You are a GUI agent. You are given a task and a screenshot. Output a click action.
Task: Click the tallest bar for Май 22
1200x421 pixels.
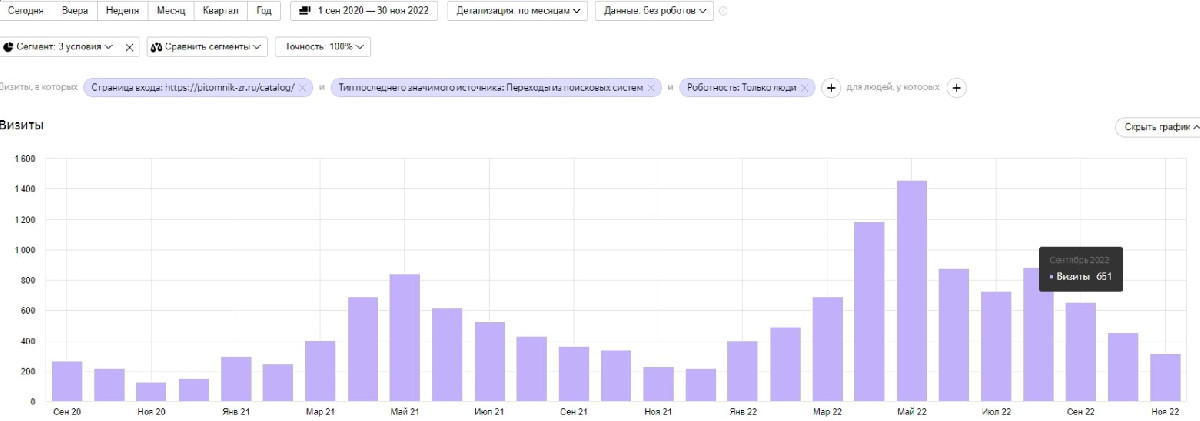[x=911, y=300]
